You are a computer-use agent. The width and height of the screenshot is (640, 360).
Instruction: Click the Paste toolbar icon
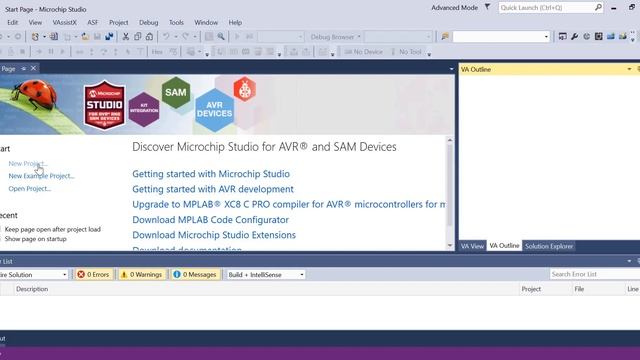point(149,37)
